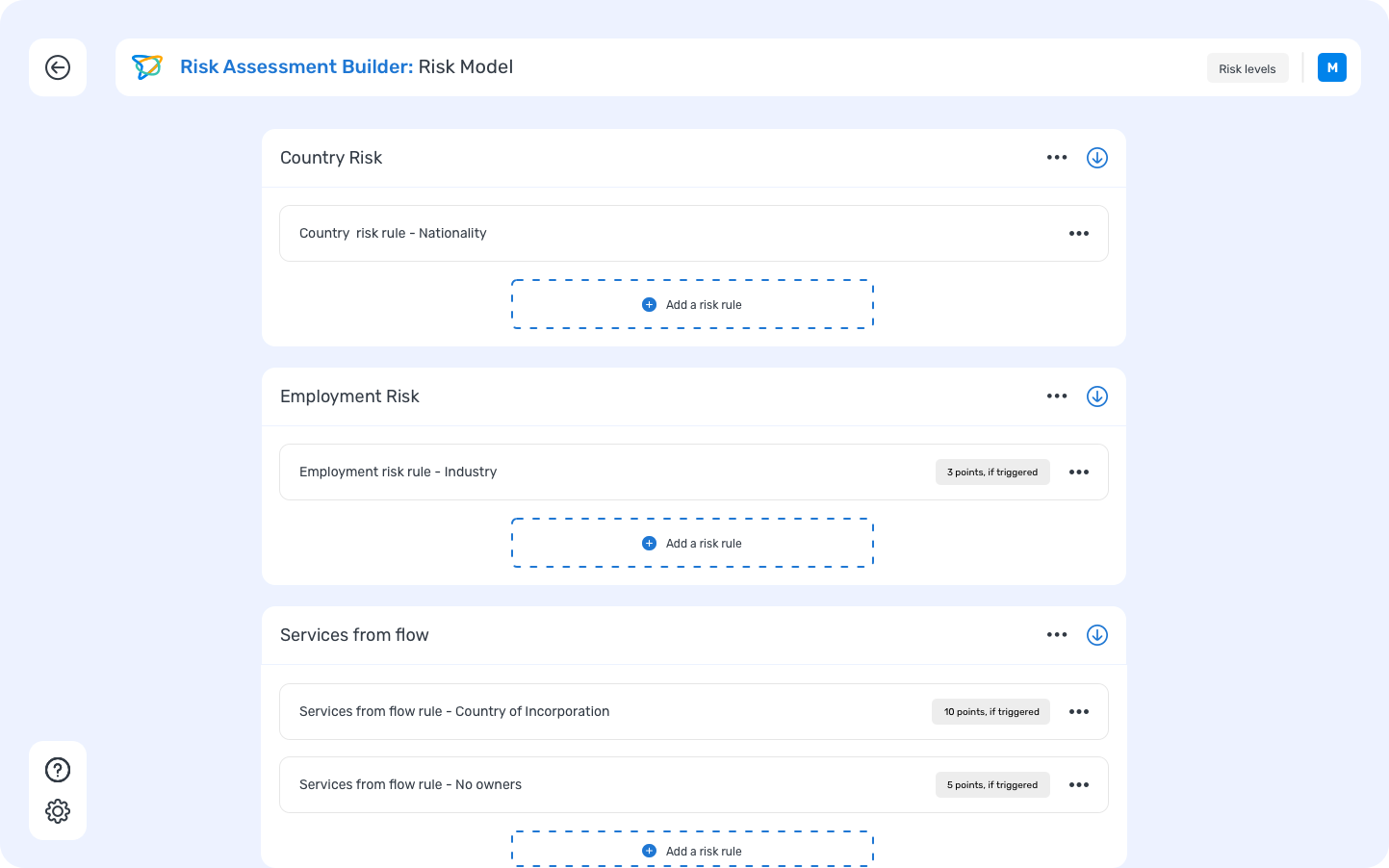Open the help question mark icon
Image resolution: width=1389 pixels, height=868 pixels.
coord(58,770)
